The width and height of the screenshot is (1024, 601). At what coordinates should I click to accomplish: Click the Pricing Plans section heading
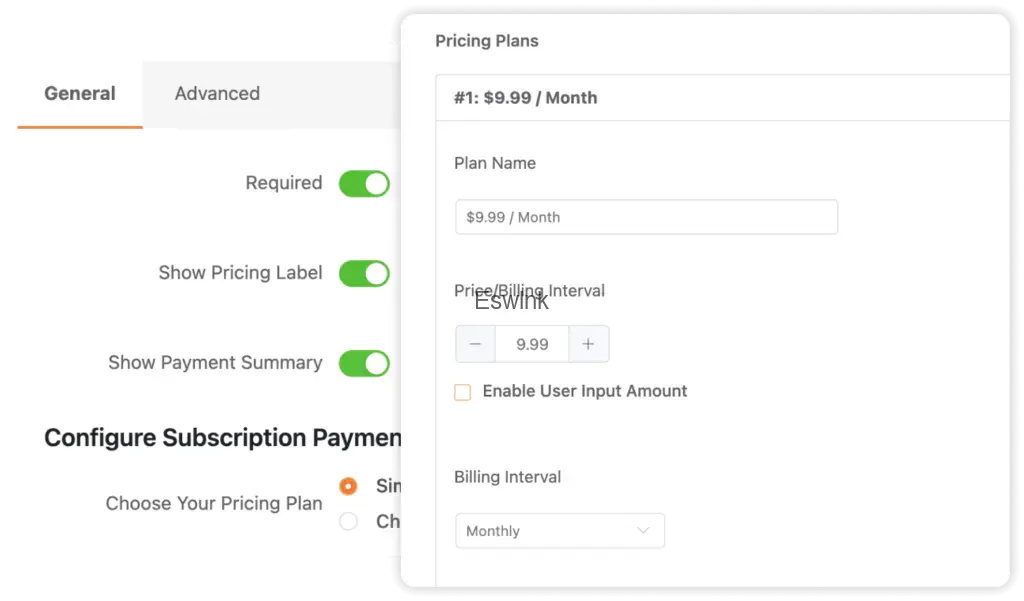487,41
